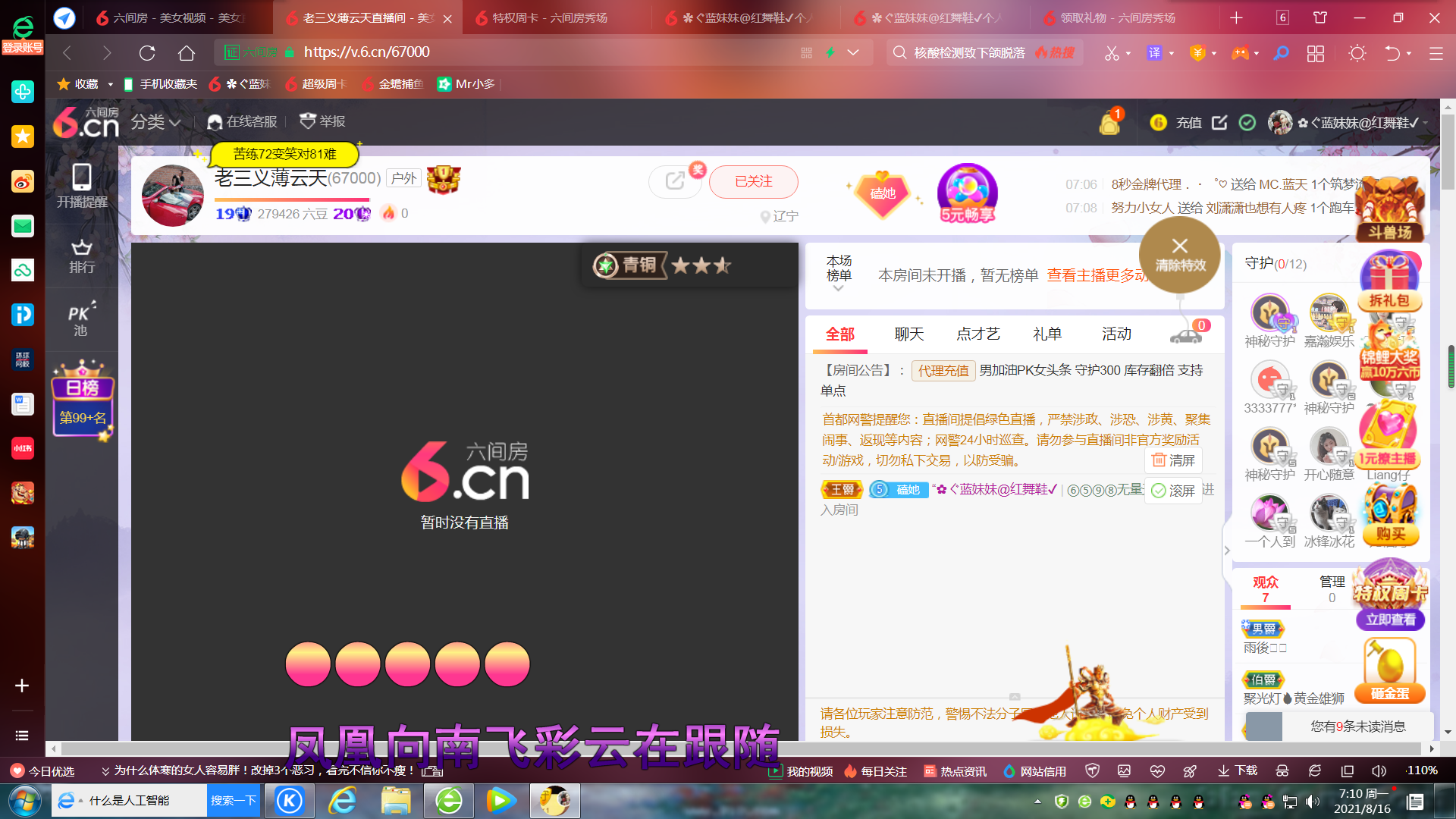
Task: Expand the address bar dropdown arrow
Action: [853, 52]
